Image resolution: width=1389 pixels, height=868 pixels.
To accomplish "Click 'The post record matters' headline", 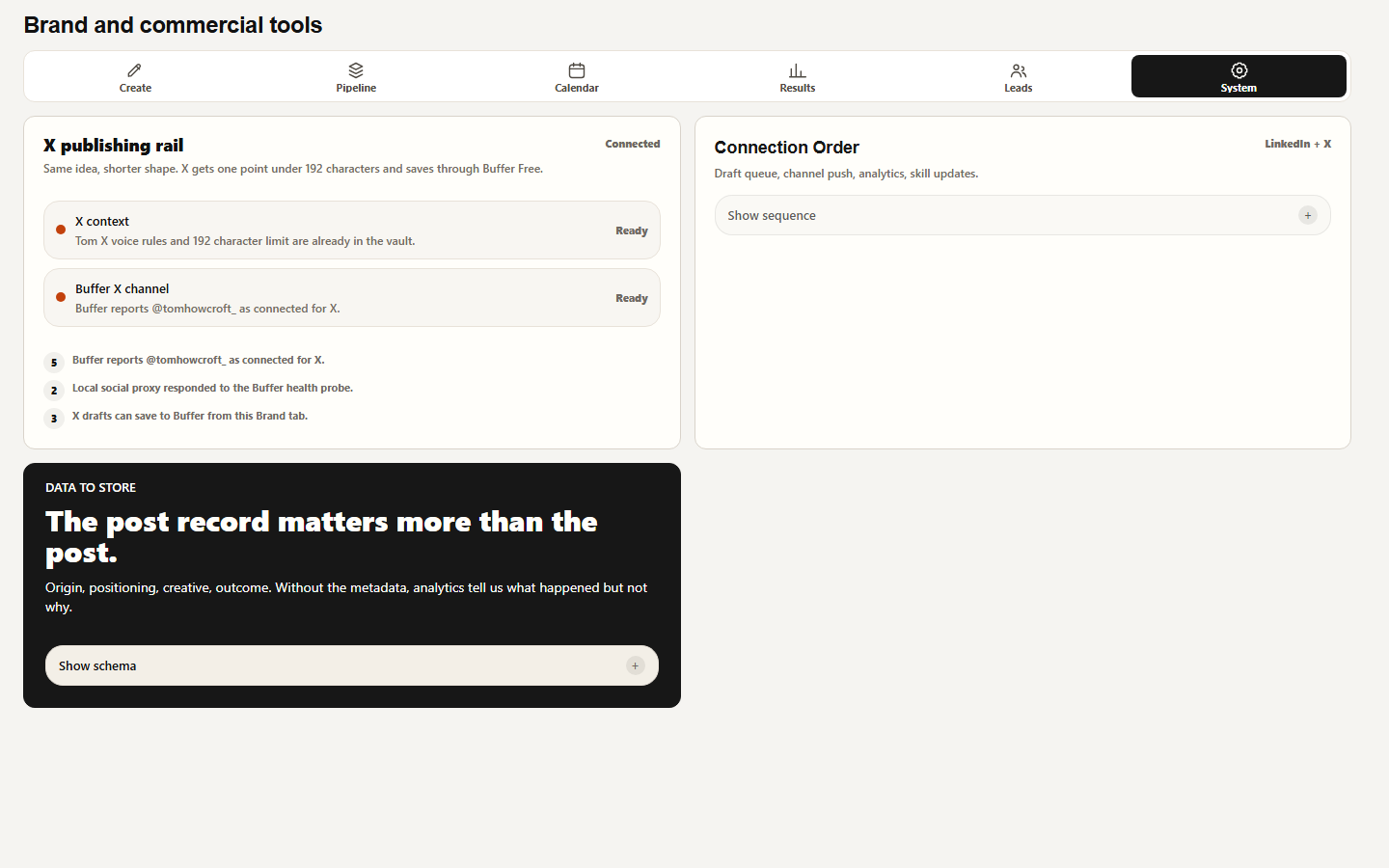I will 321,537.
